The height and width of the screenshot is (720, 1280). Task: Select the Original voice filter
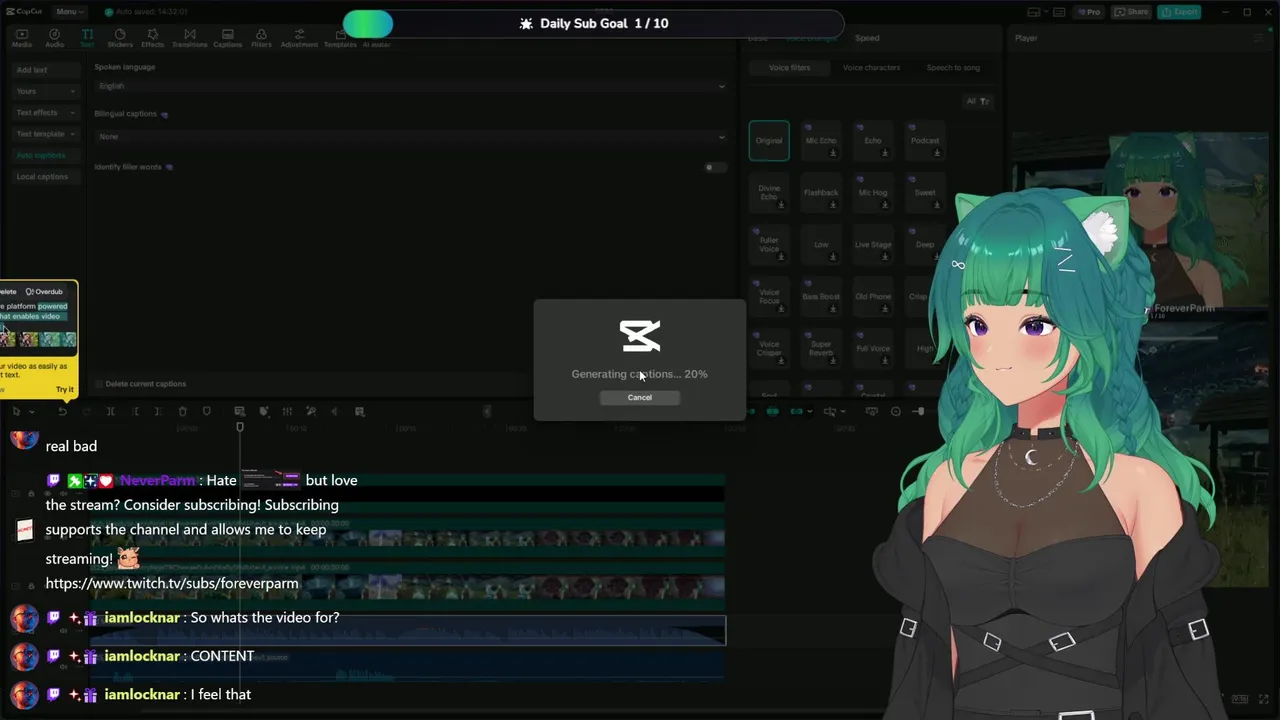[x=769, y=141]
